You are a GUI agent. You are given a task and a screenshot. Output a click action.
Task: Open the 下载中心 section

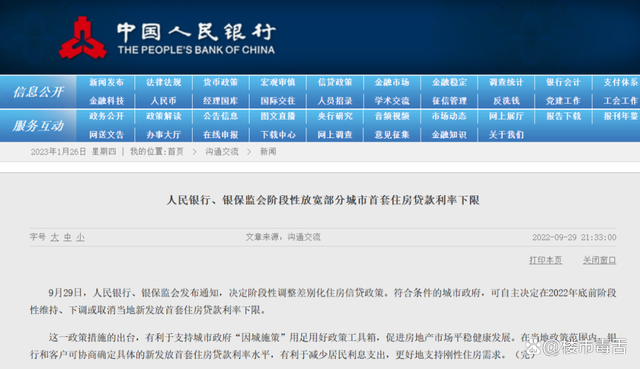278,135
